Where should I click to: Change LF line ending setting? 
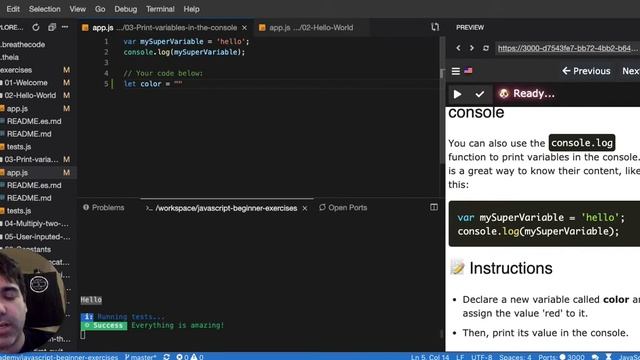(x=460, y=357)
